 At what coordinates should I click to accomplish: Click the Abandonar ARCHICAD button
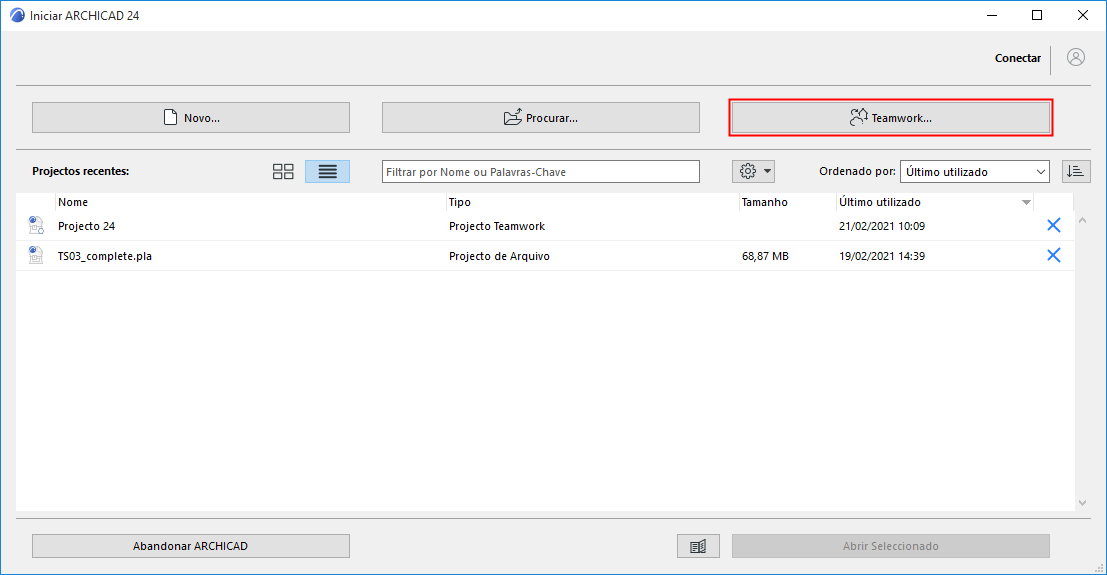pyautogui.click(x=191, y=546)
